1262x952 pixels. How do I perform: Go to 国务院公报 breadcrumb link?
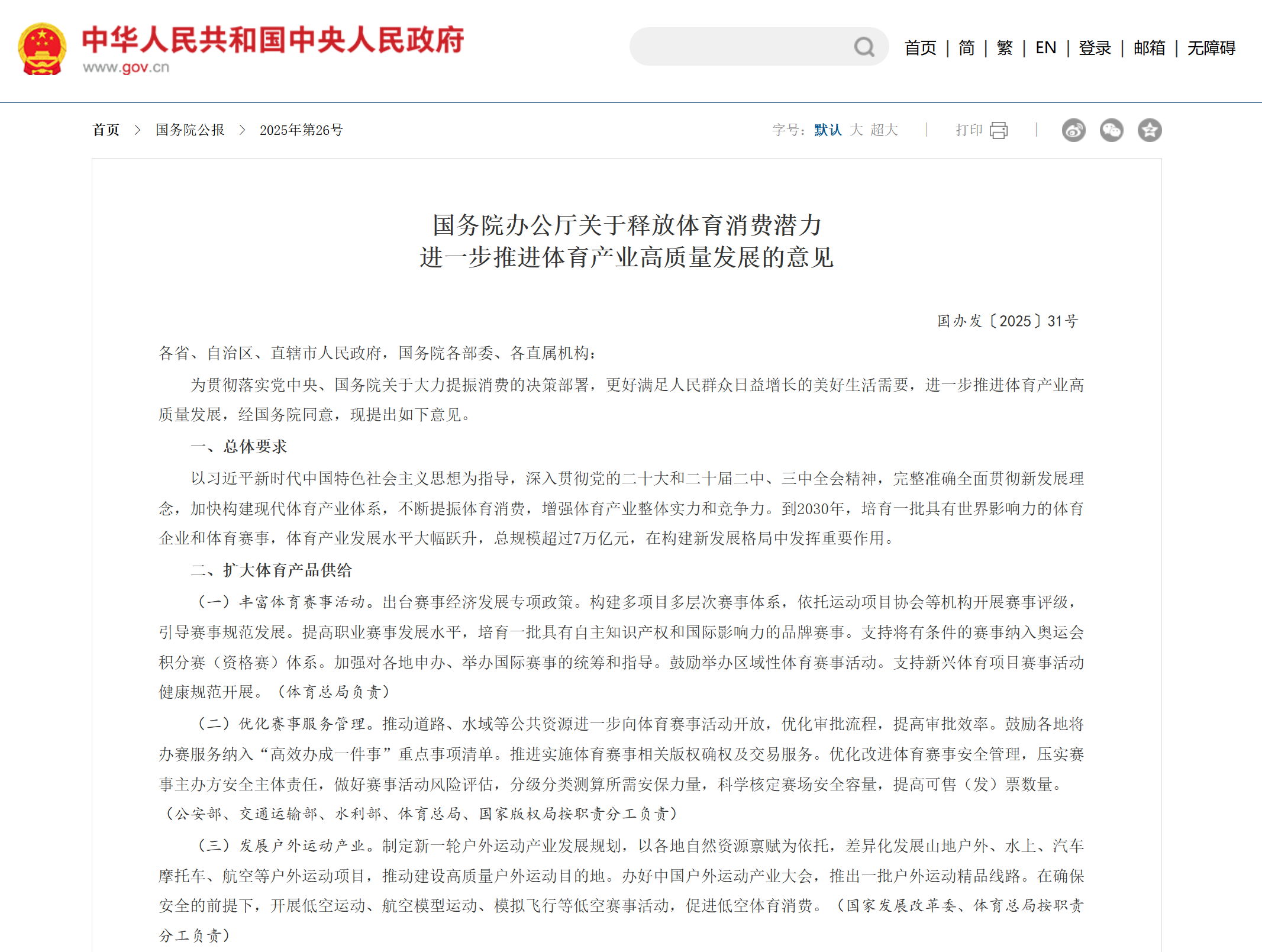coord(190,130)
